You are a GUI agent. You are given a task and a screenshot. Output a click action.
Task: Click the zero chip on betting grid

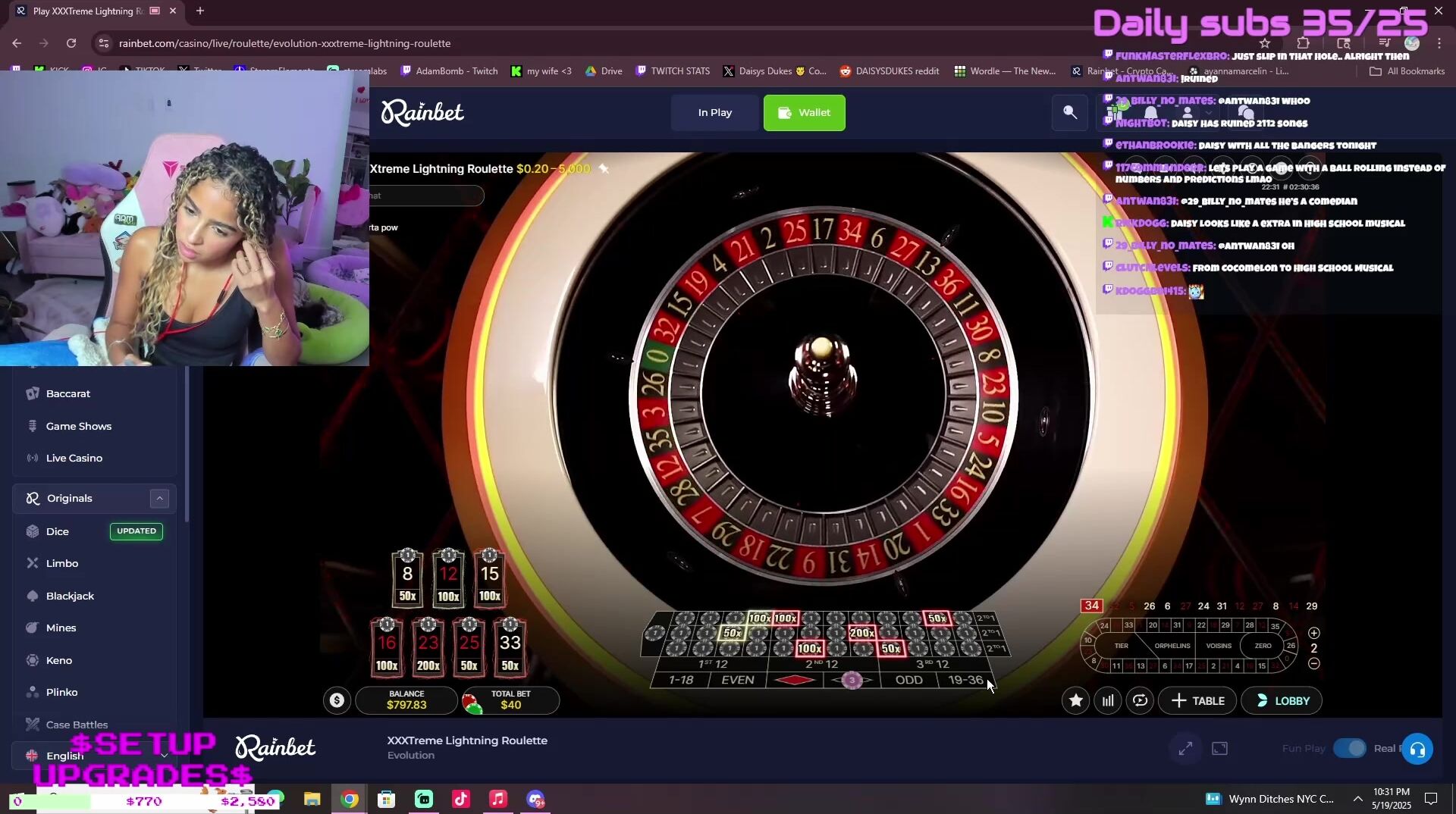(654, 634)
